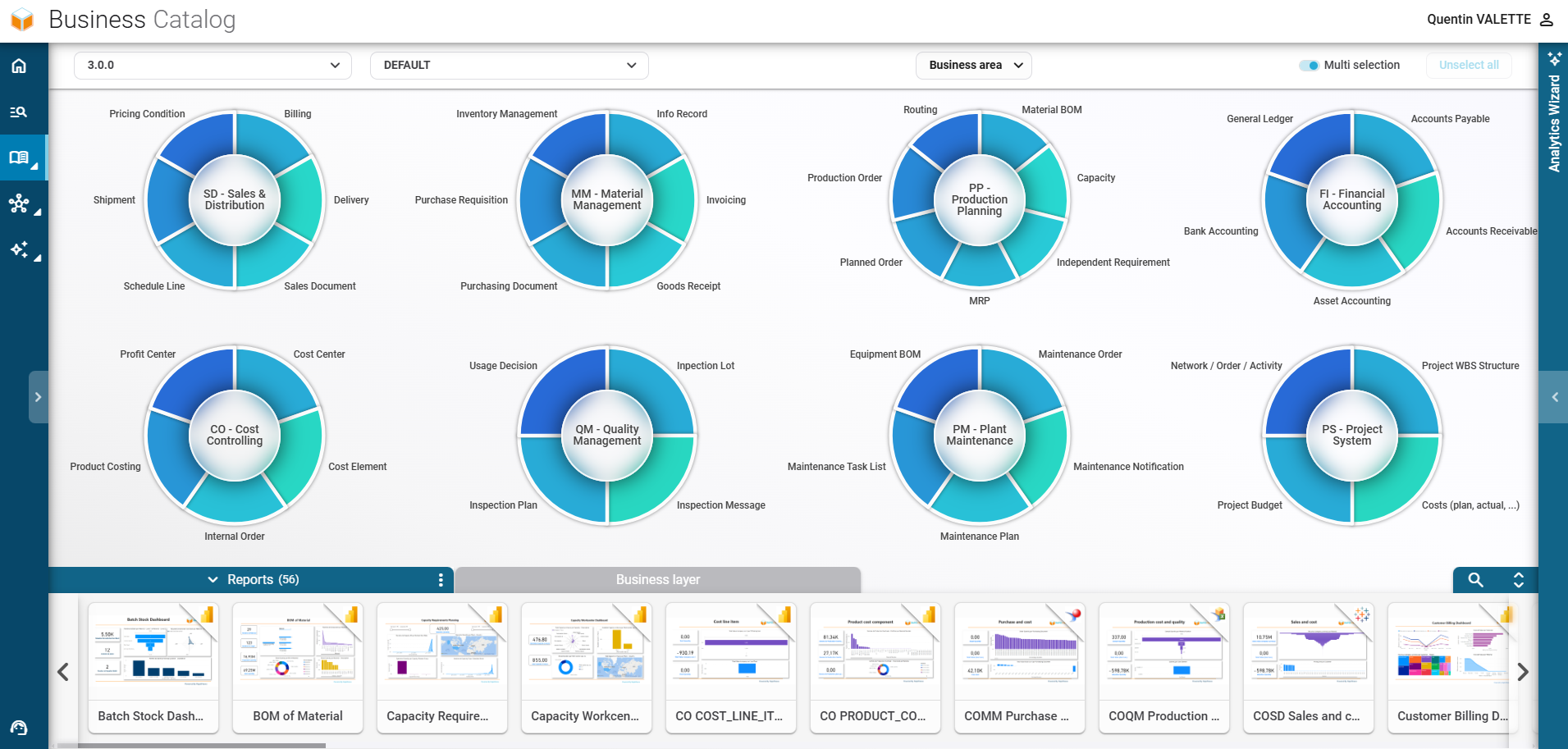Expand the left side panel arrow
The width and height of the screenshot is (1568, 749).
[x=38, y=397]
